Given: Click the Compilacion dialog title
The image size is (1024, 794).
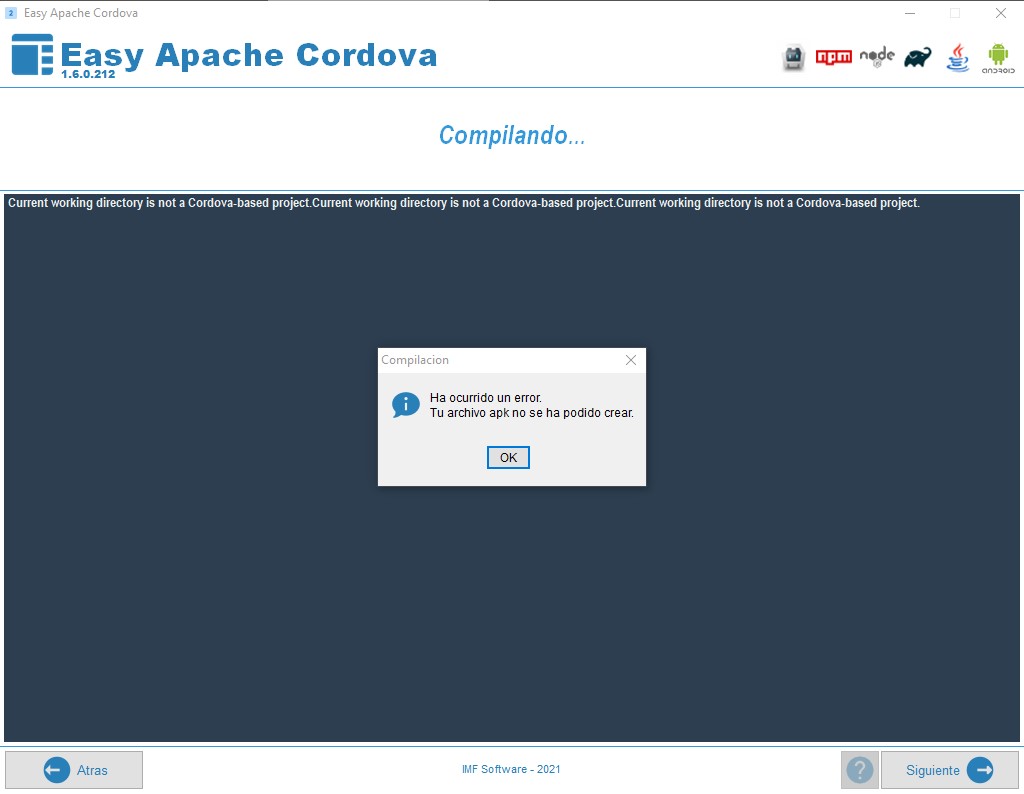Looking at the screenshot, I should 415,360.
